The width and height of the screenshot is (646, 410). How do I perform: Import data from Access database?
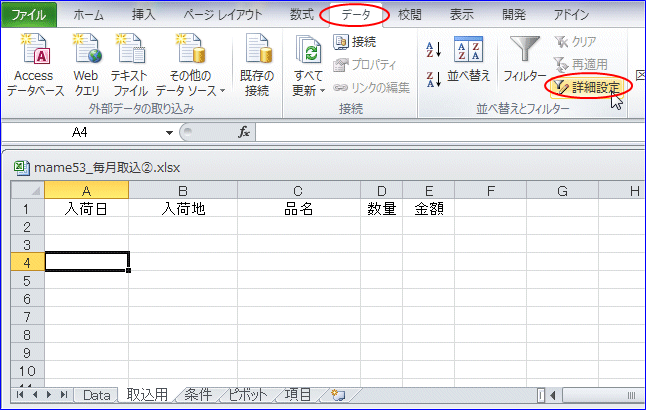[x=35, y=65]
